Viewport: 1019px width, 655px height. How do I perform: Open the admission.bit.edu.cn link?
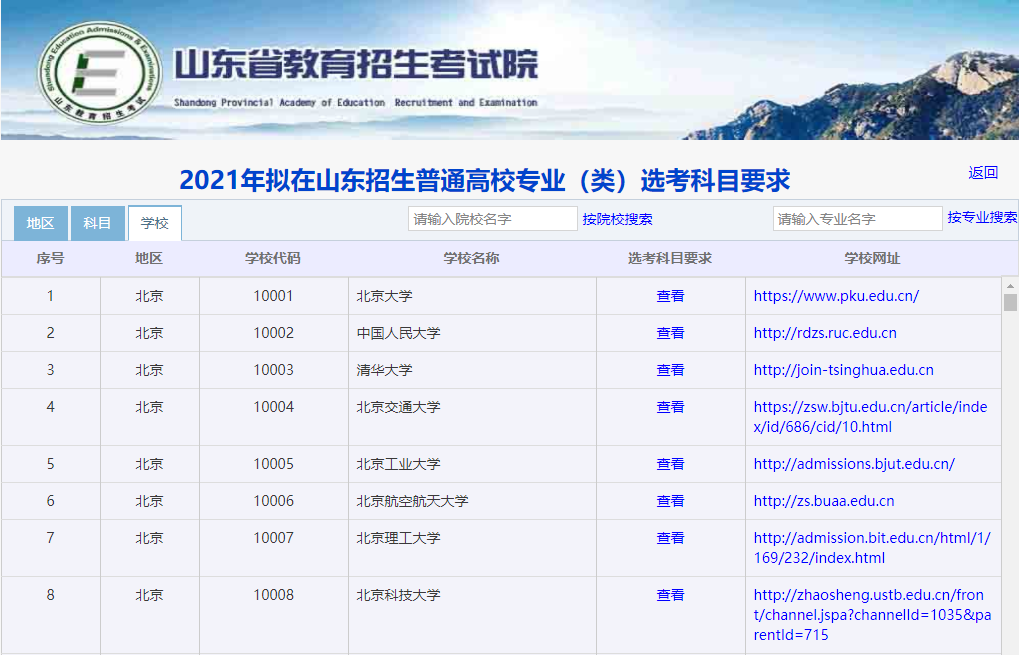[872, 548]
